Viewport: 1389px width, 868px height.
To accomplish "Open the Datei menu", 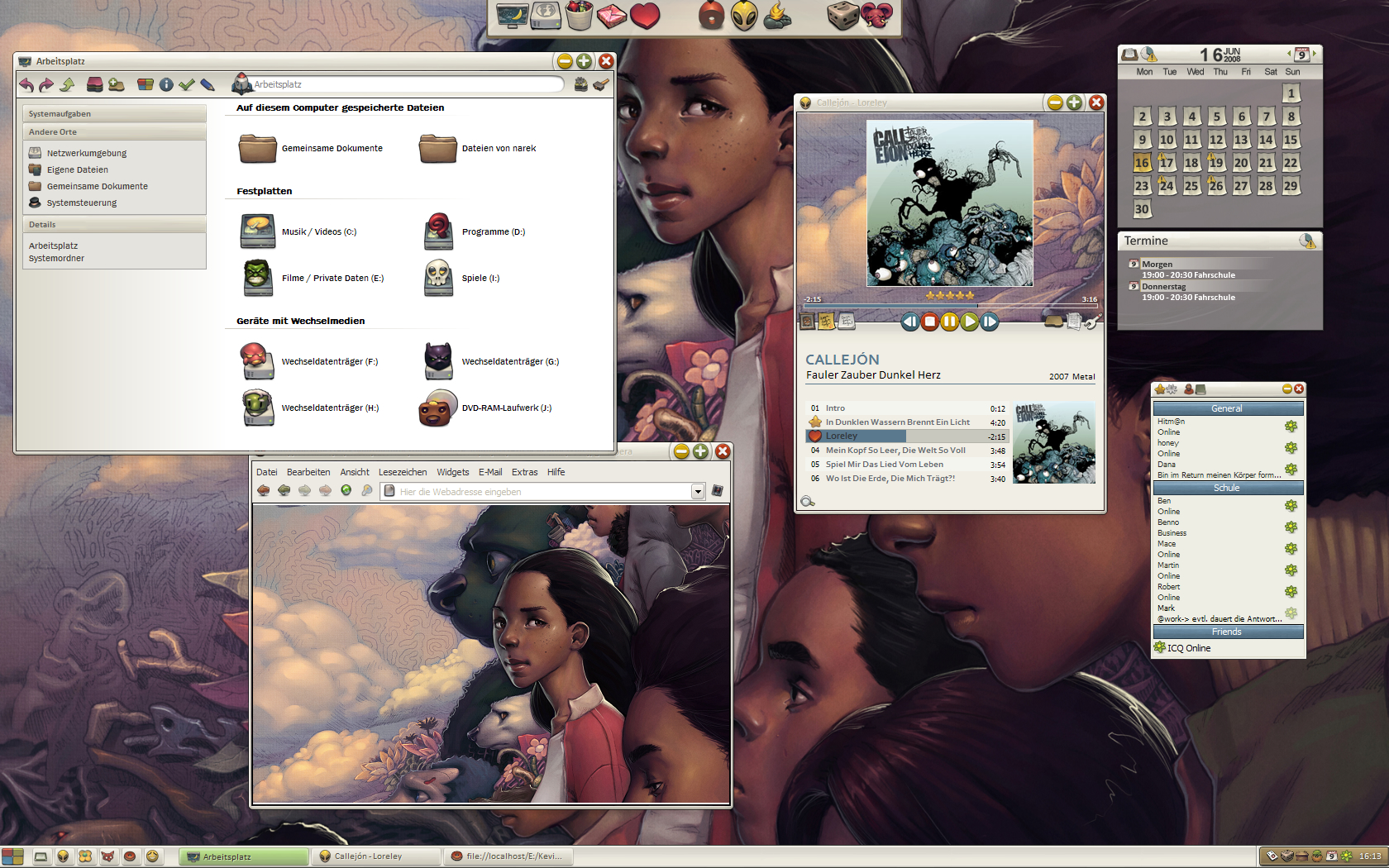I will click(267, 472).
